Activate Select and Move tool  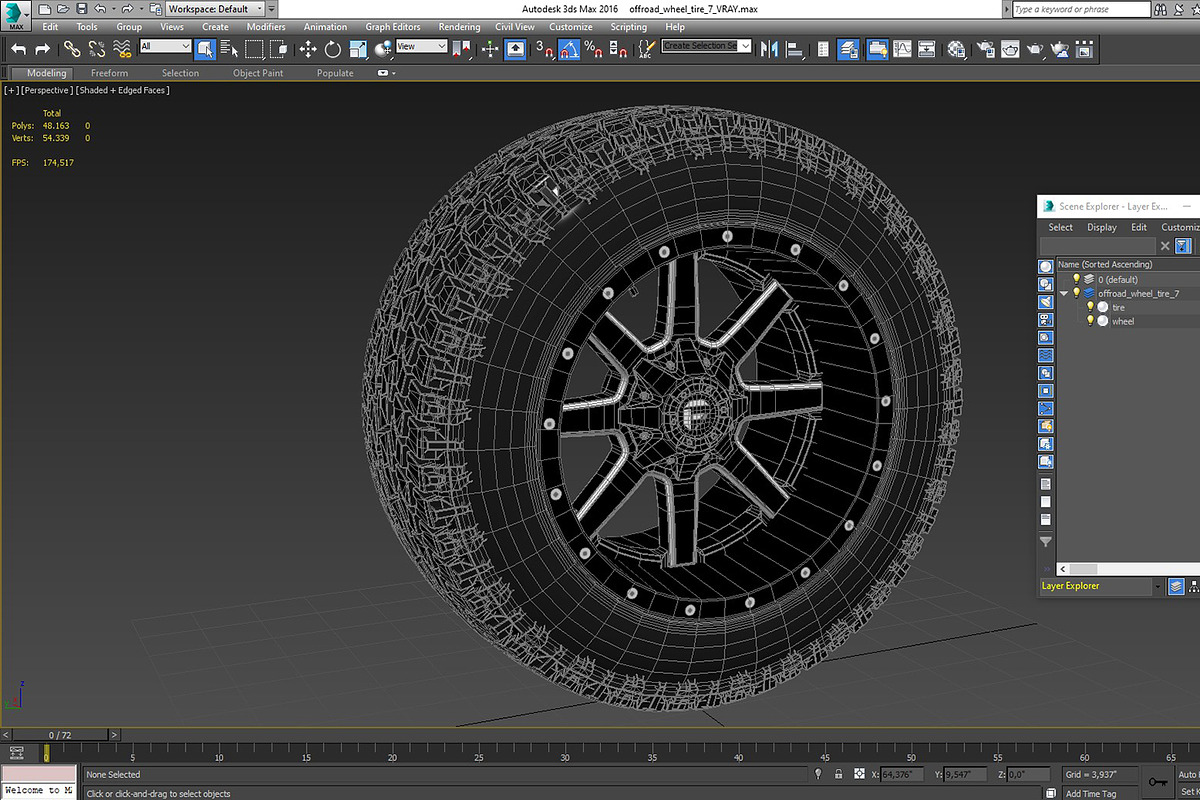pyautogui.click(x=307, y=48)
